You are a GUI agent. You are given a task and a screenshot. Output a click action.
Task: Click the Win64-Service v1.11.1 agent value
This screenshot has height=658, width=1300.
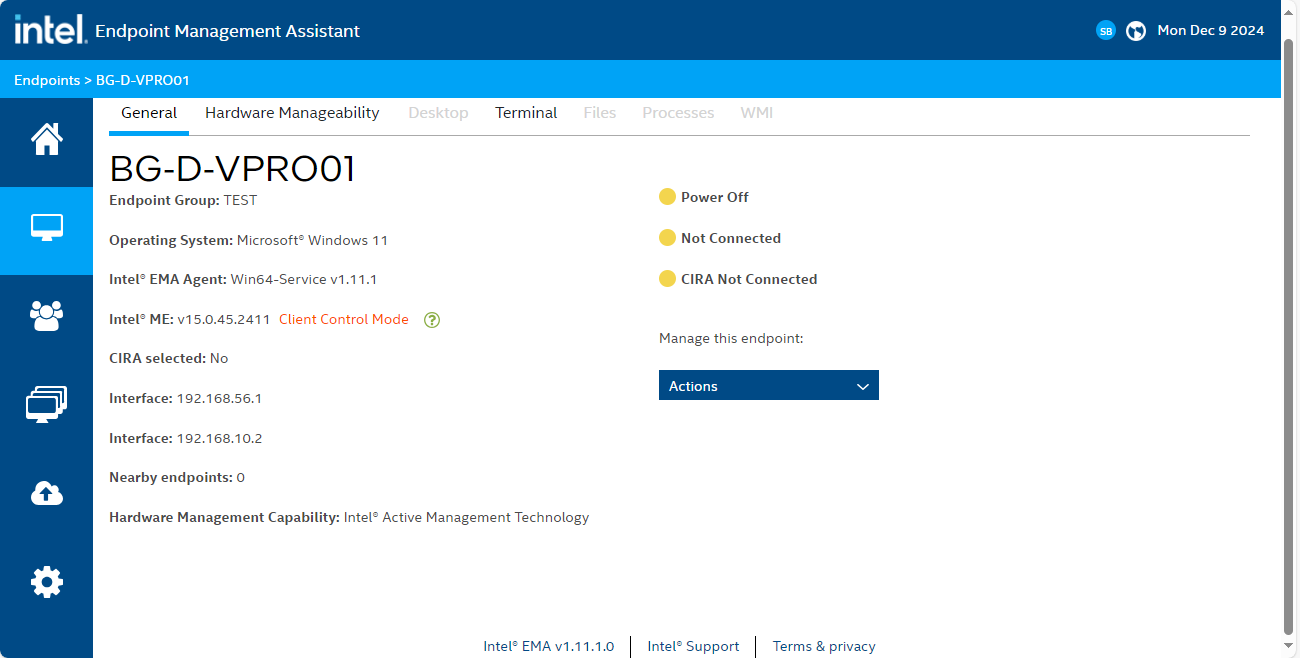304,279
